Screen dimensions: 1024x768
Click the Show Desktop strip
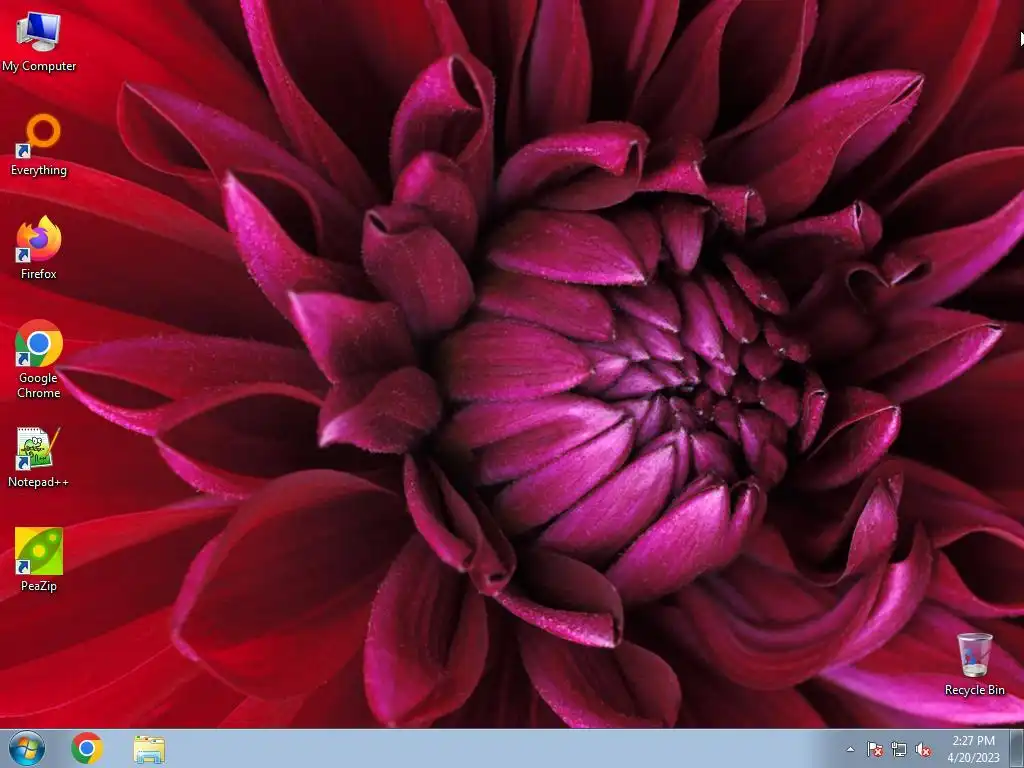click(1017, 748)
